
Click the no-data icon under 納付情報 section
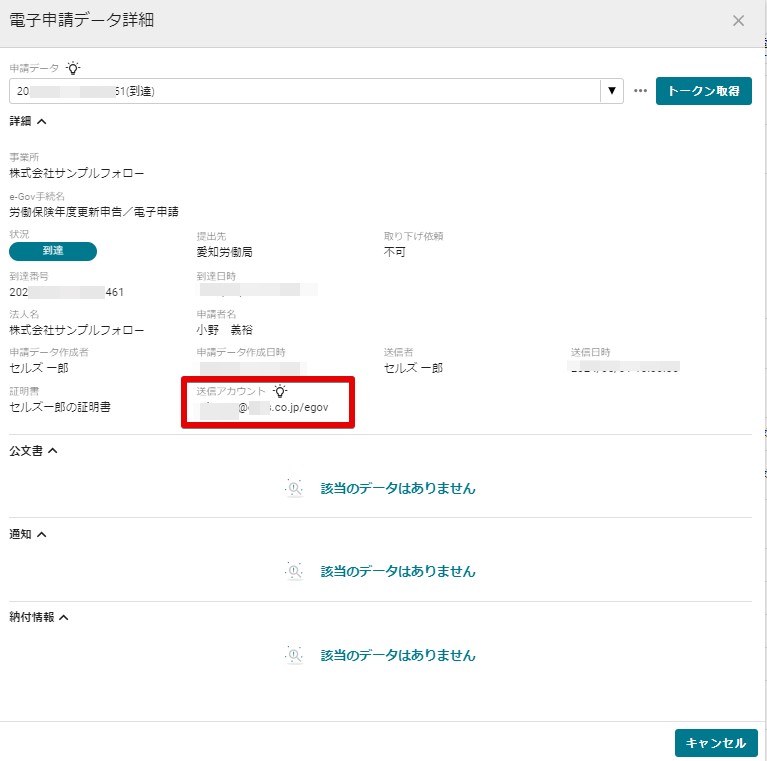[294, 655]
